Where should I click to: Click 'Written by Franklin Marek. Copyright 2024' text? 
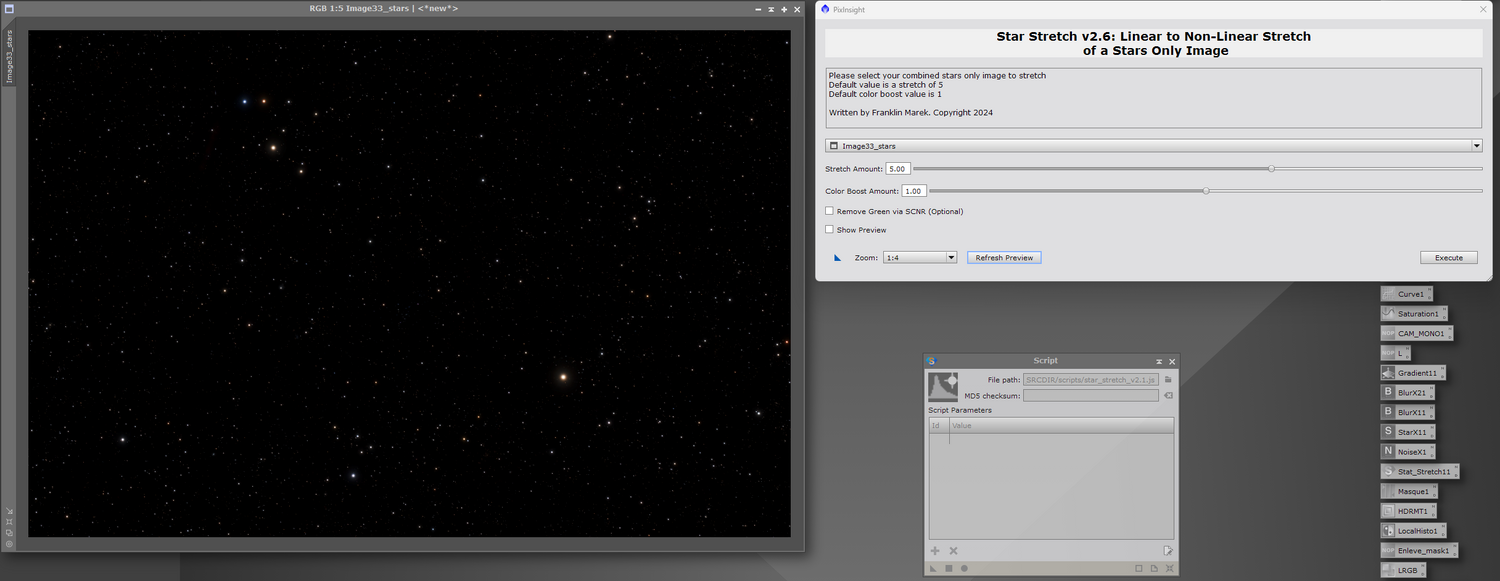910,113
